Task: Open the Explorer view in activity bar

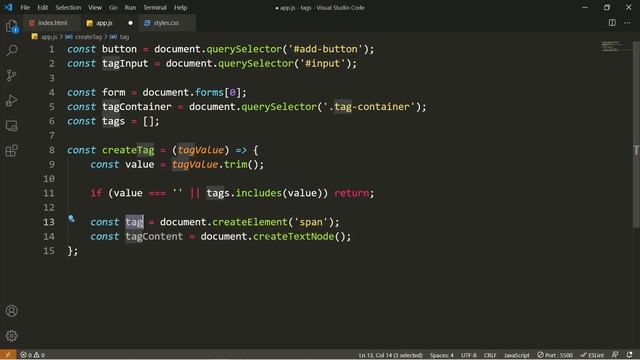Action: (11, 27)
